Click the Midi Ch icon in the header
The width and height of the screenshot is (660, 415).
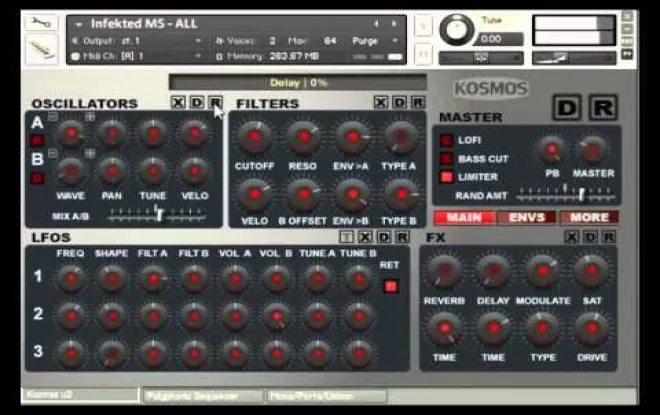point(75,56)
